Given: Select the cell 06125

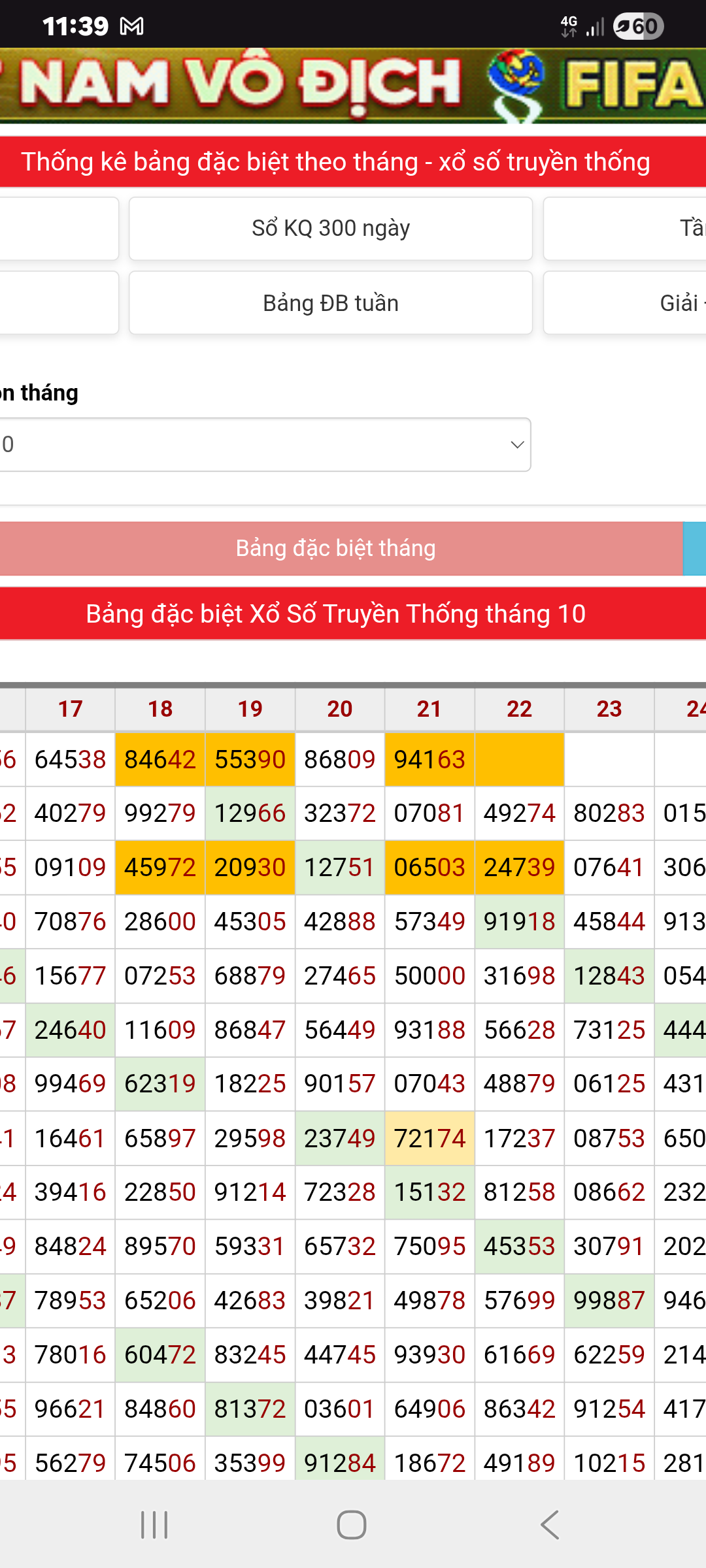Looking at the screenshot, I should (609, 1084).
